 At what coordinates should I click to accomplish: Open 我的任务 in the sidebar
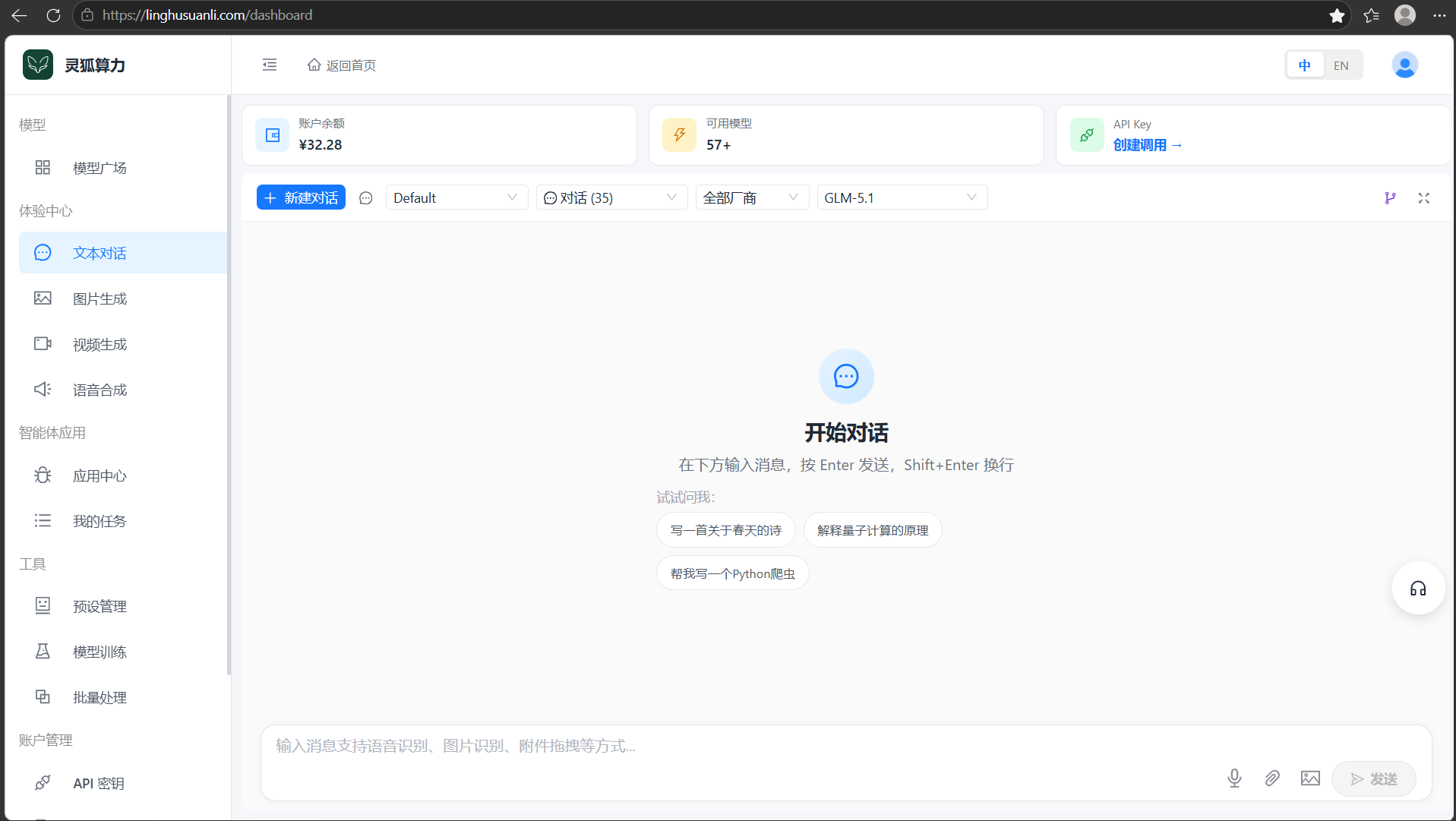coord(122,522)
